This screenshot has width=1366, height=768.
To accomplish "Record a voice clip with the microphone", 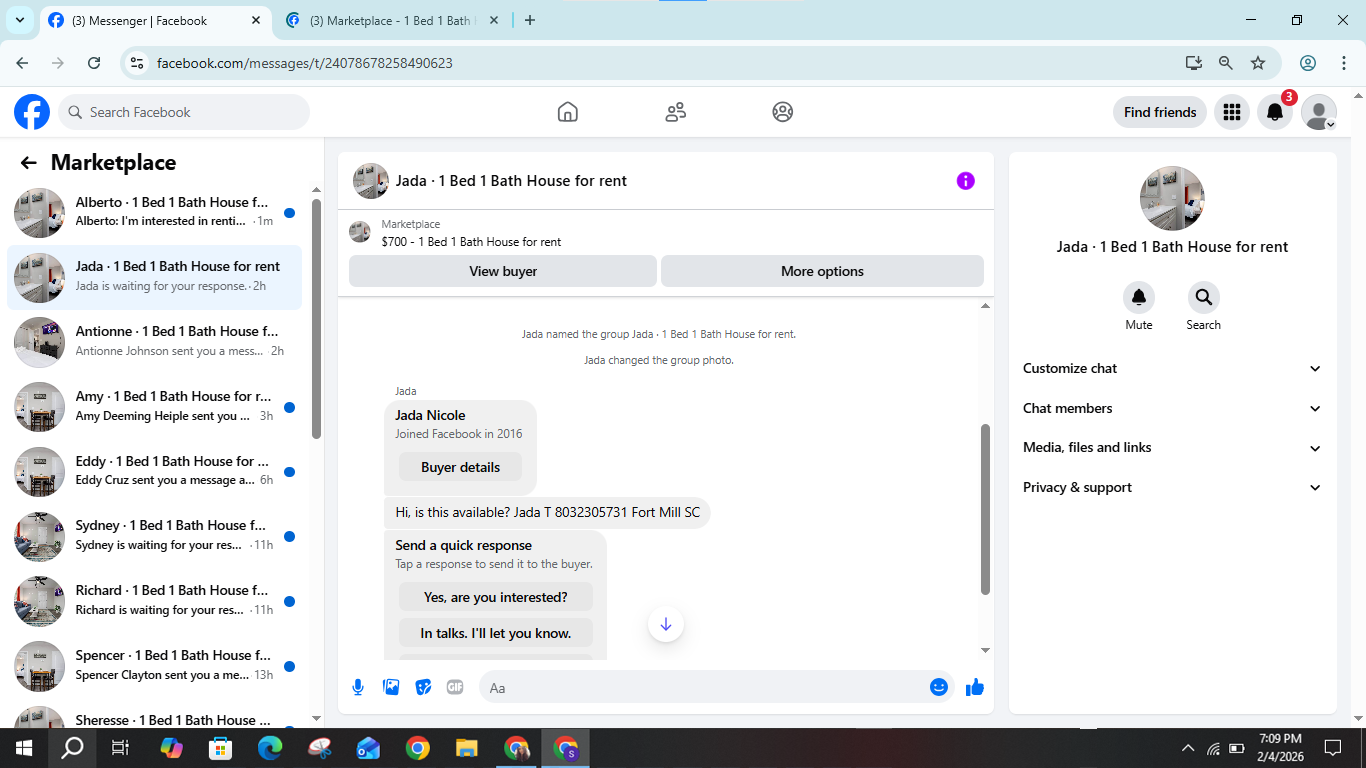I will [x=358, y=687].
